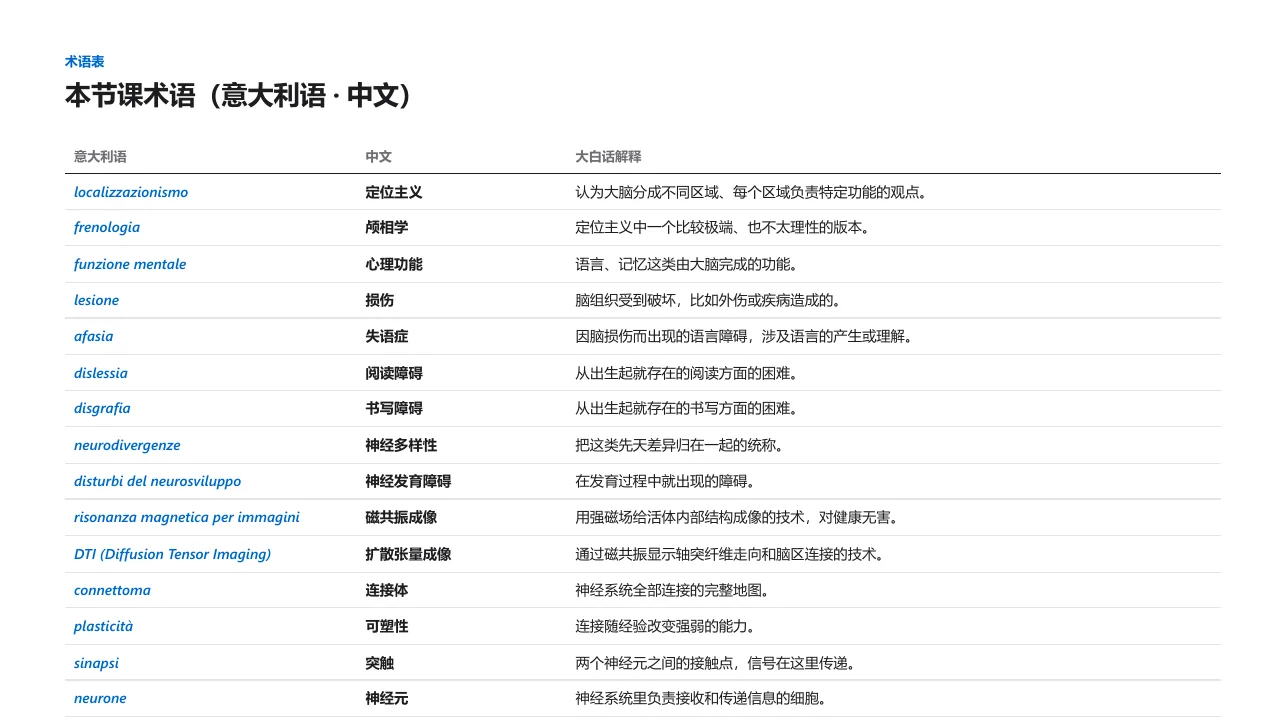Select the Chinese term '颅相学'
Viewport: 1287px width, 723px height.
[387, 227]
